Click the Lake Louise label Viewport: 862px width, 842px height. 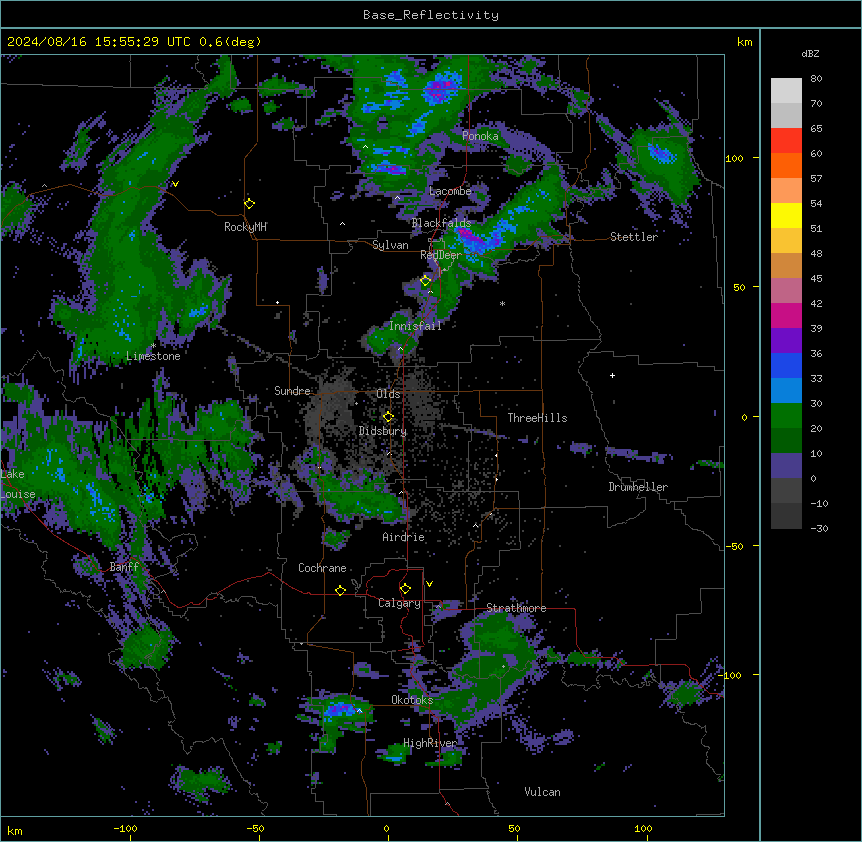(x=18, y=484)
